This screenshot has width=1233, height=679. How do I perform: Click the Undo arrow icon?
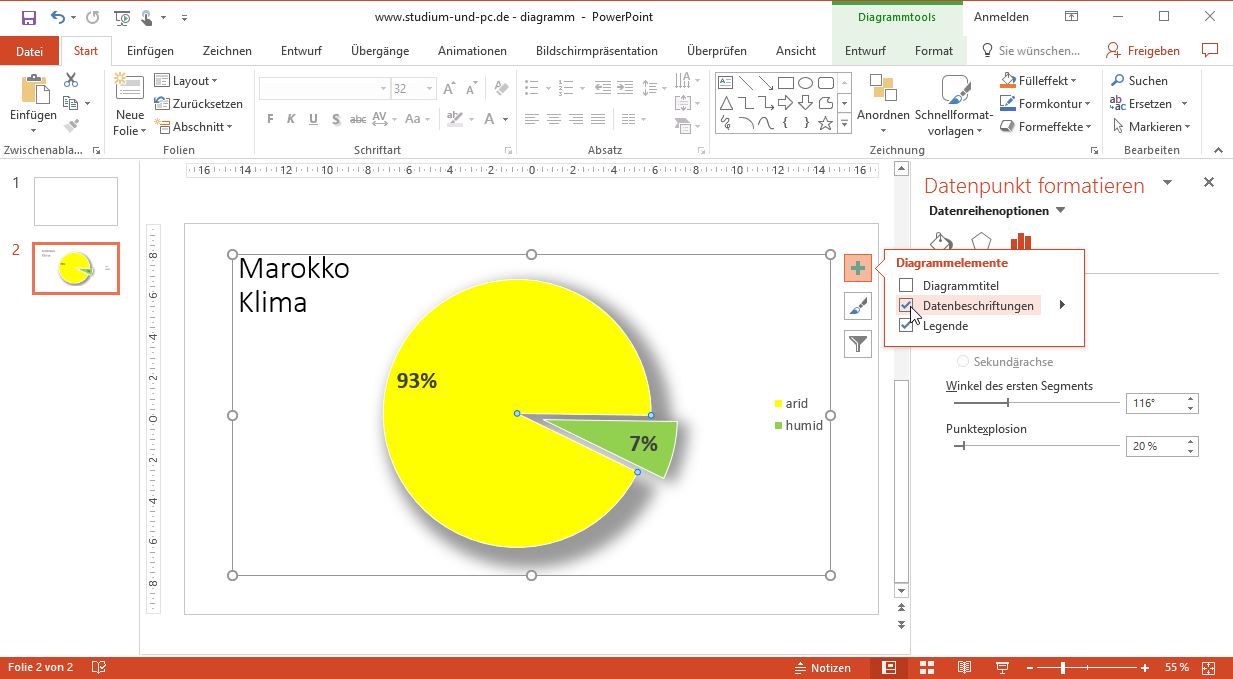tap(58, 17)
